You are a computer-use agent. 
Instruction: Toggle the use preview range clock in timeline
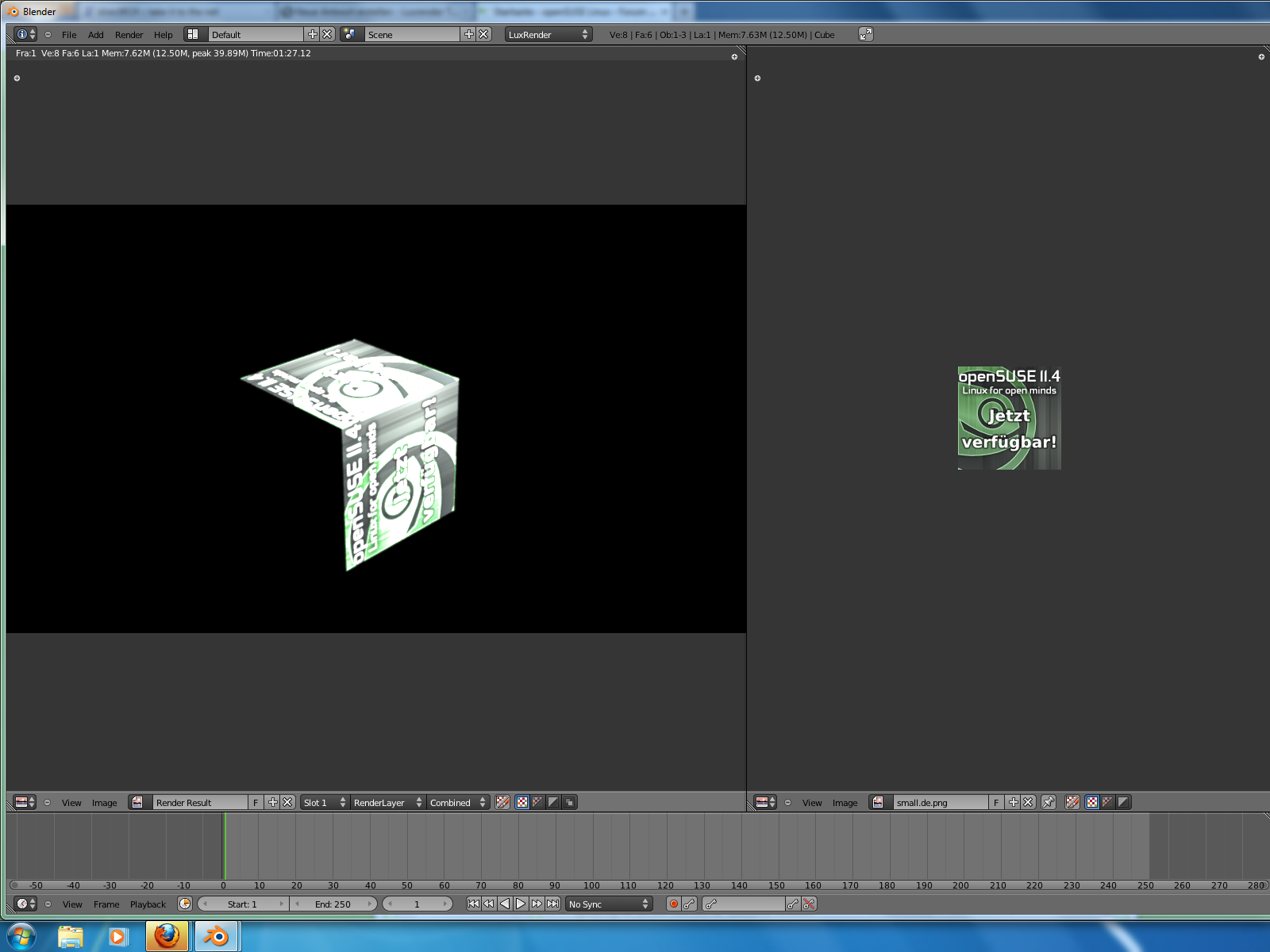coord(185,904)
